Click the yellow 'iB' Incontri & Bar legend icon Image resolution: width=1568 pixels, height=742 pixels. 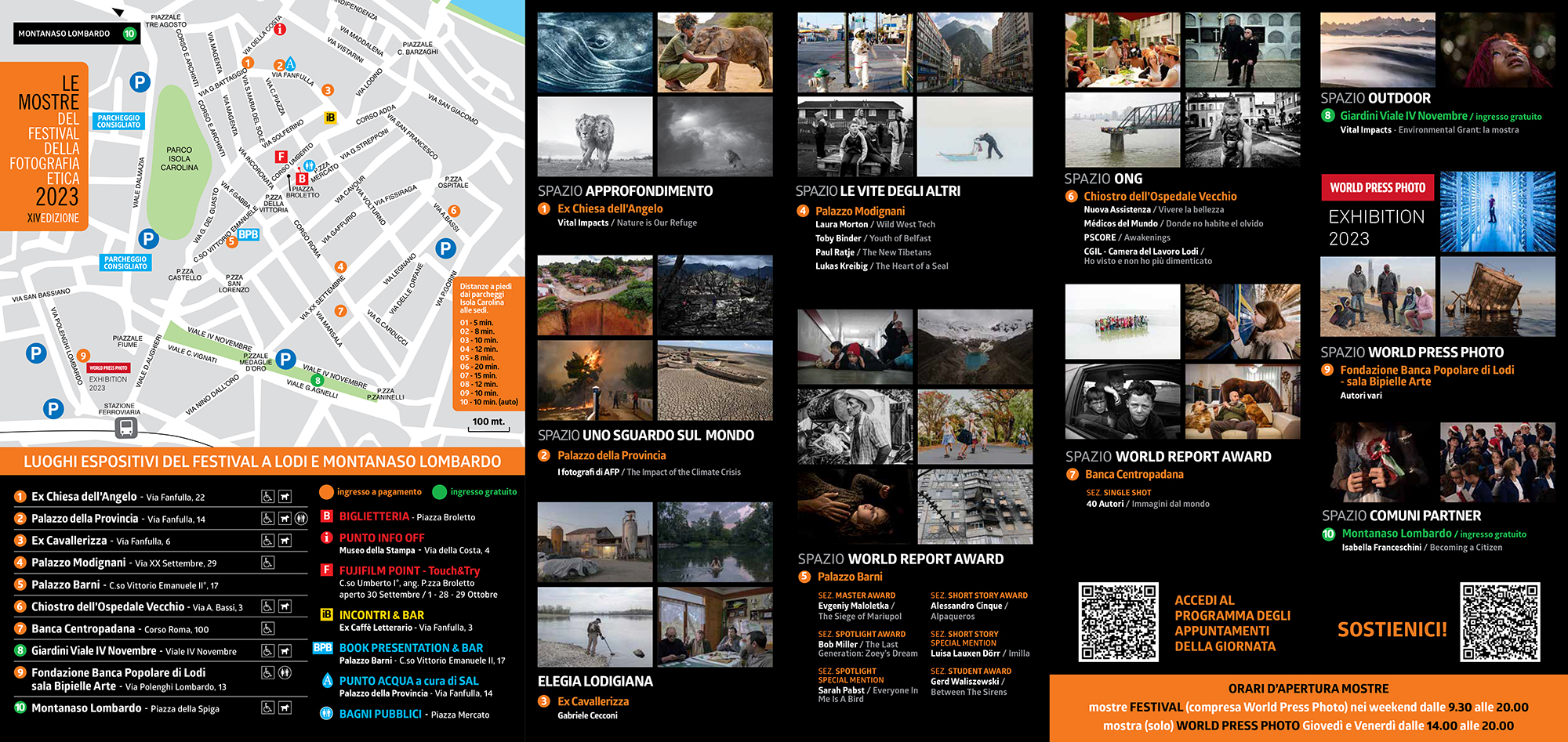click(326, 614)
